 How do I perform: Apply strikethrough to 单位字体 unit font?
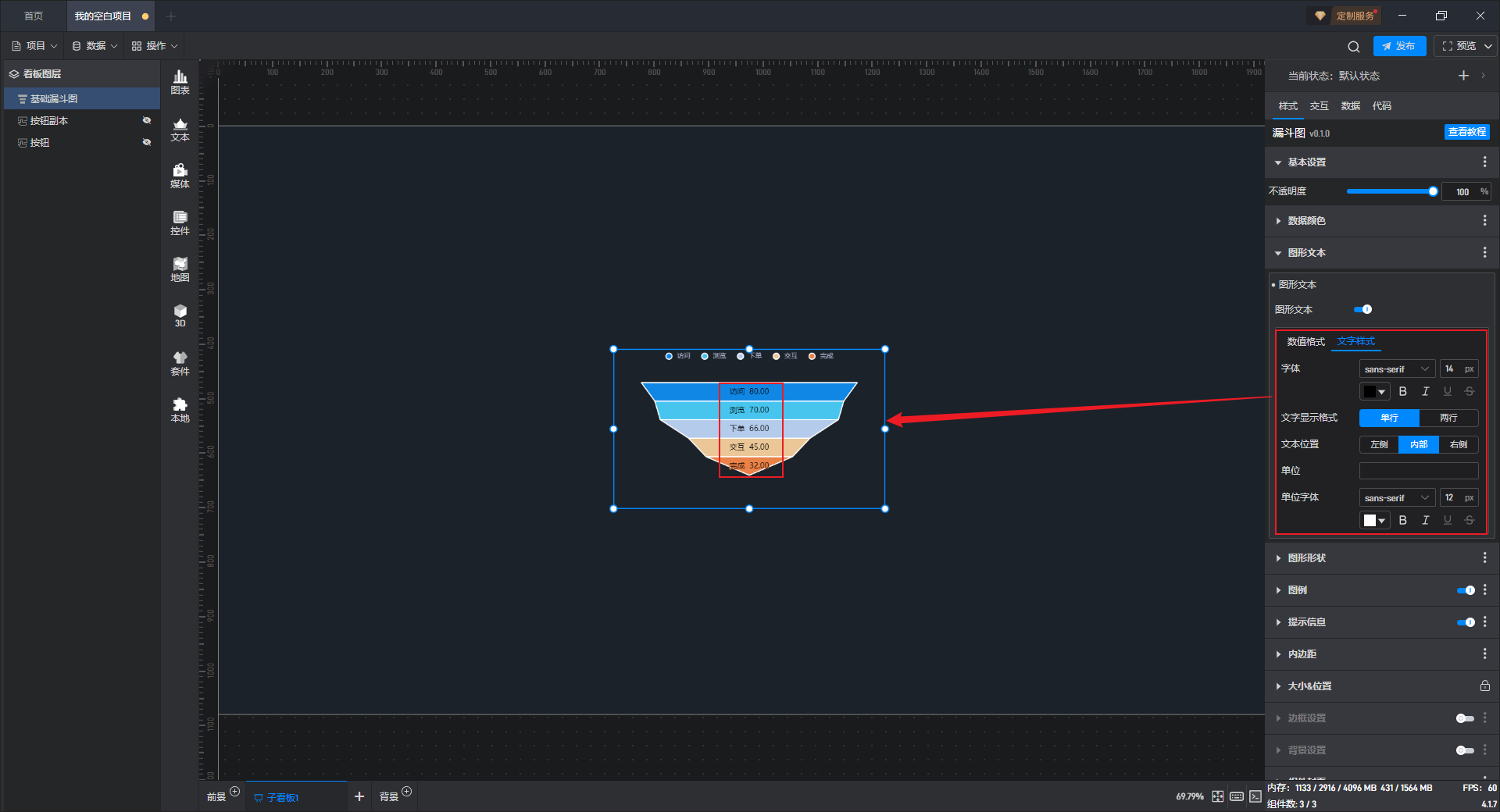1470,520
